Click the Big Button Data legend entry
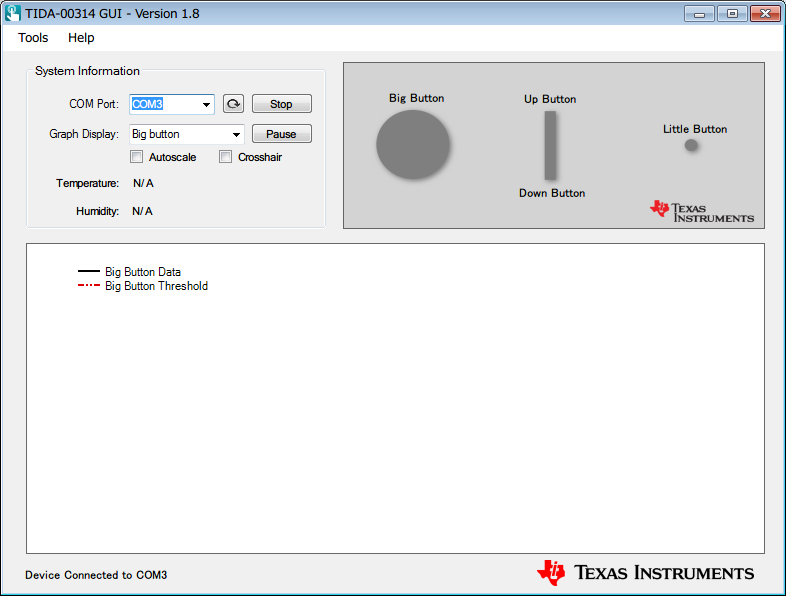The image size is (786, 596). coord(129,272)
